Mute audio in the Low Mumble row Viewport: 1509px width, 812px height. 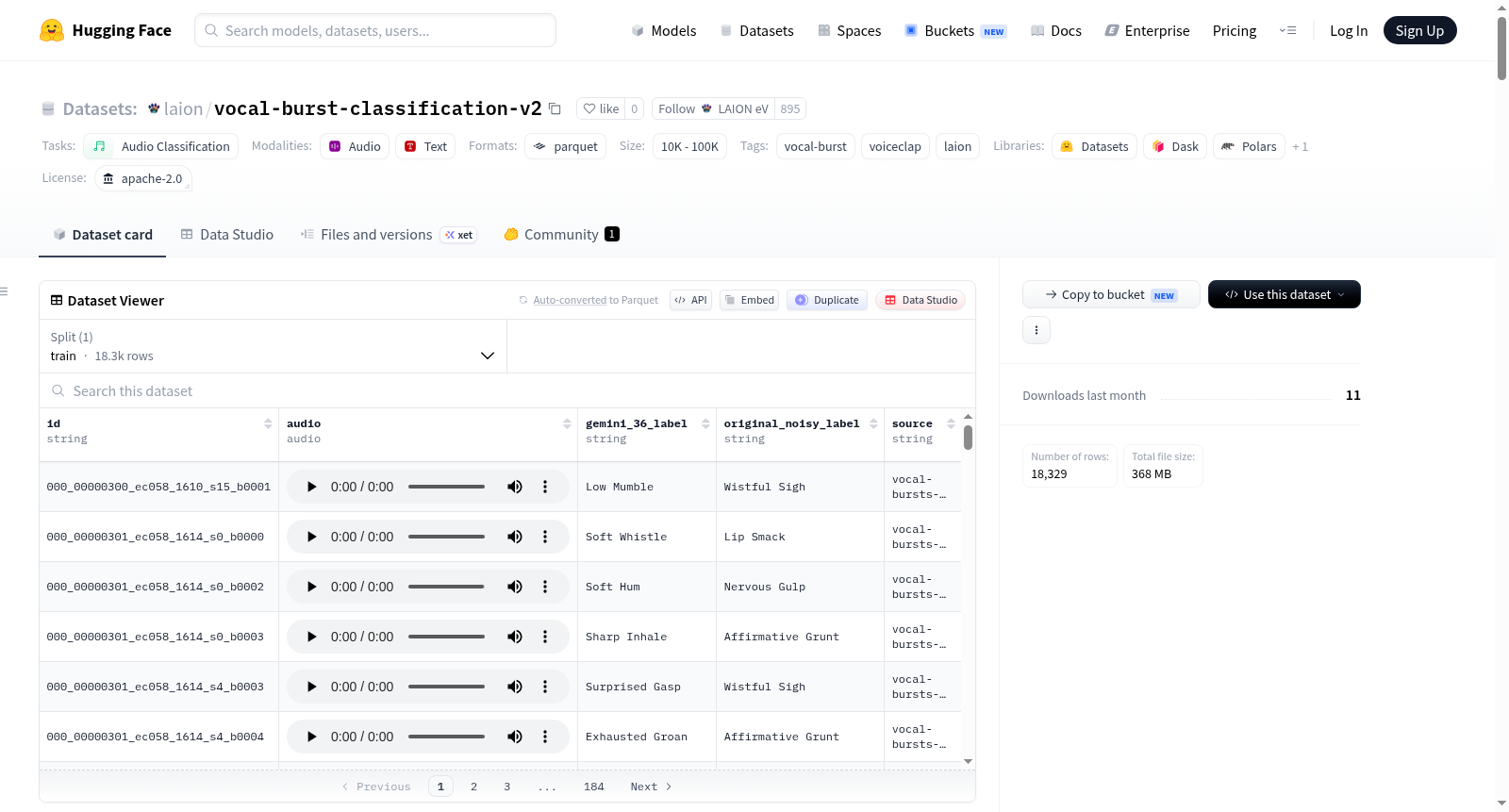pyautogui.click(x=515, y=487)
